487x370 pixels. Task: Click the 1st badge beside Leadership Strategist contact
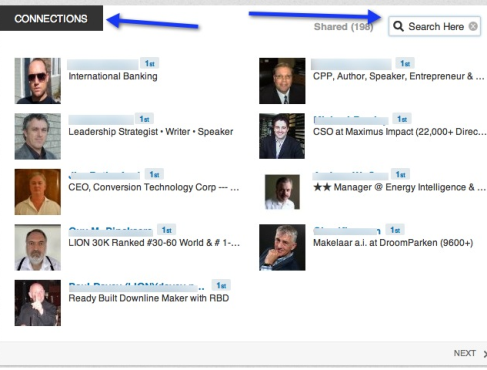144,119
